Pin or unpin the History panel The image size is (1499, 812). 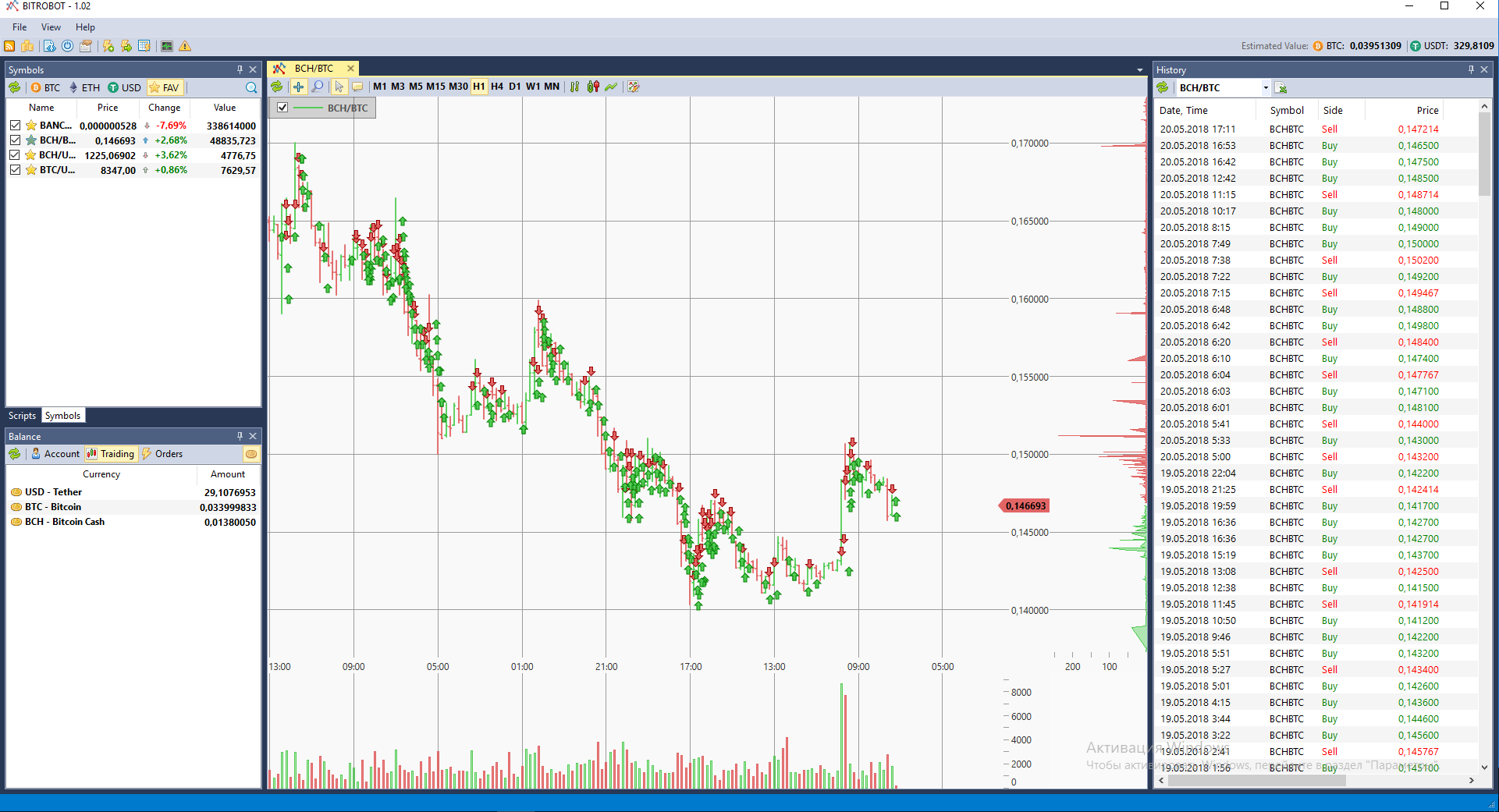click(x=1471, y=70)
